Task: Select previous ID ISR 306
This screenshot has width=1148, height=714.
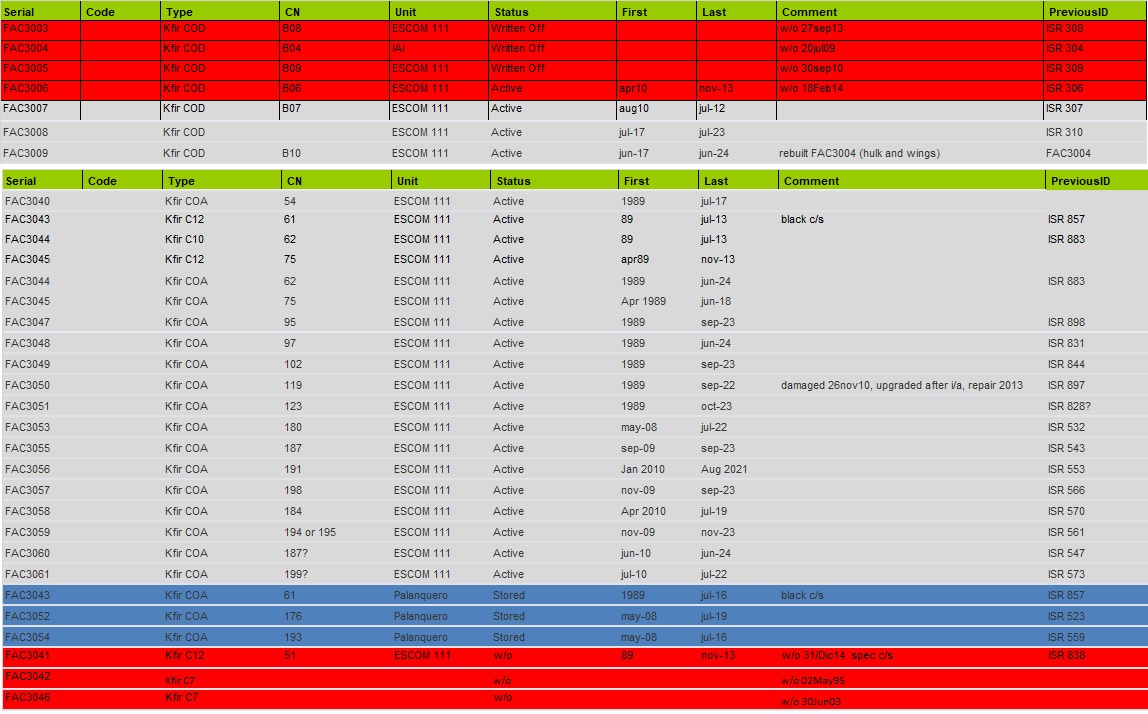Action: tap(1065, 88)
